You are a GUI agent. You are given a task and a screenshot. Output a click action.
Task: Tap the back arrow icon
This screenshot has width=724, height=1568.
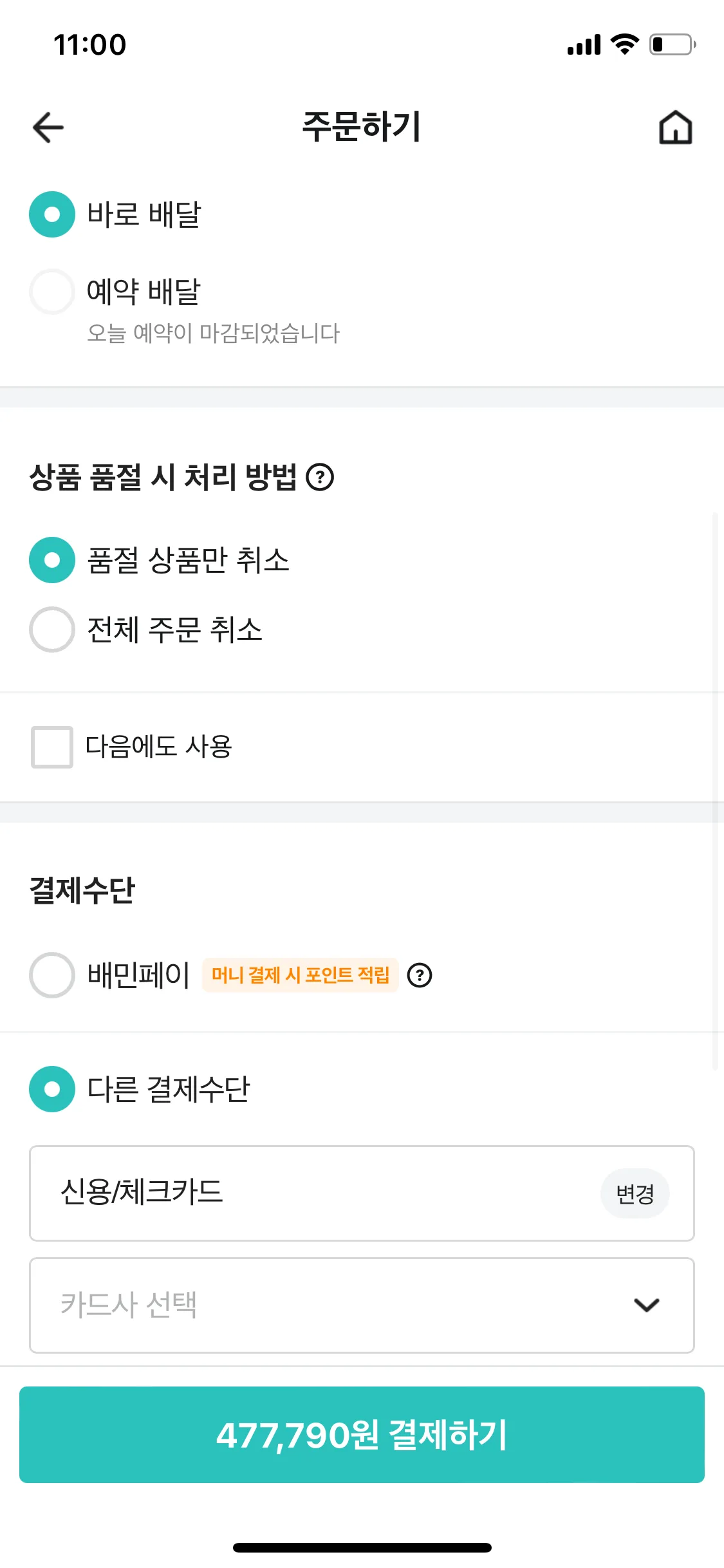48,127
